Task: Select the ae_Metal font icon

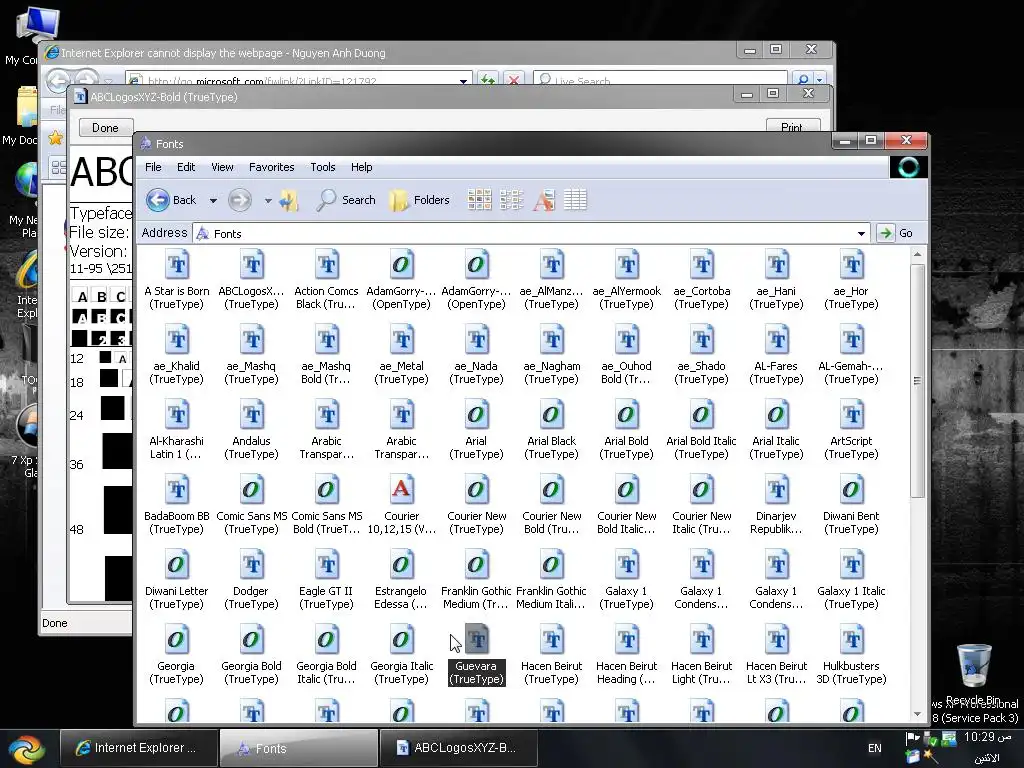Action: tap(402, 340)
